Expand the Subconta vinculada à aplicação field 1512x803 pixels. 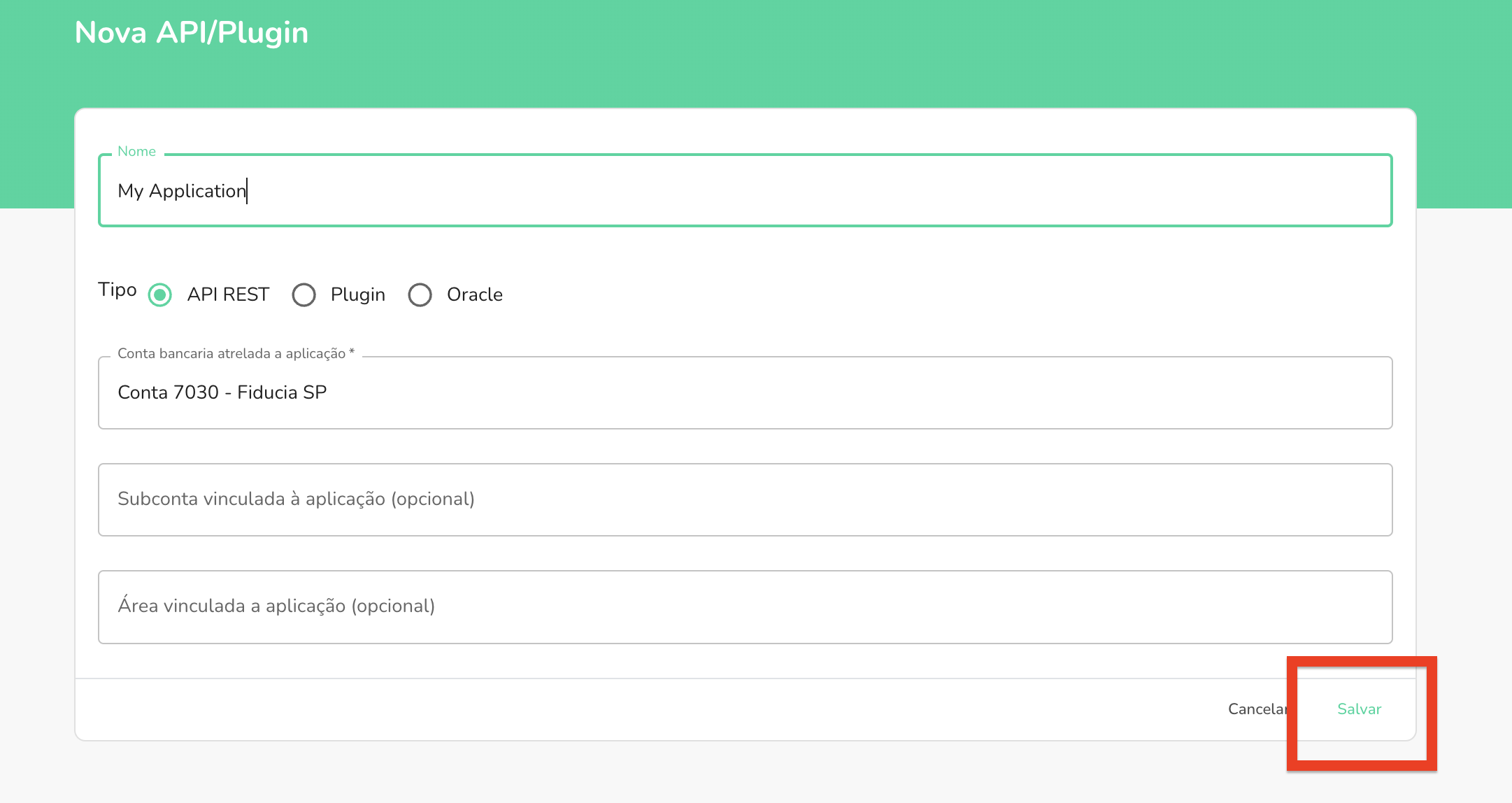(x=745, y=499)
